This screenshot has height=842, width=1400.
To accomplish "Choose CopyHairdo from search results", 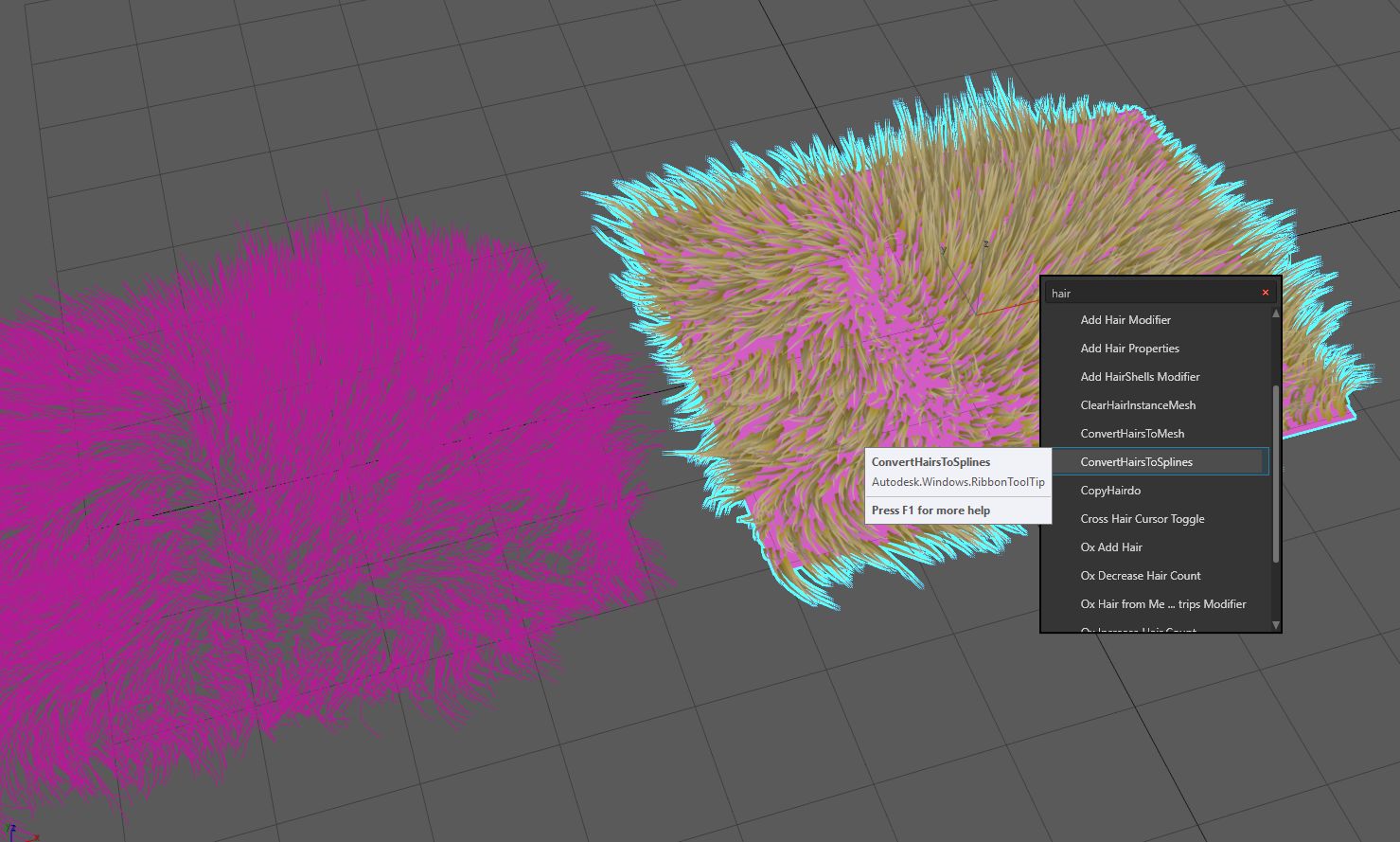I will click(x=1110, y=491).
